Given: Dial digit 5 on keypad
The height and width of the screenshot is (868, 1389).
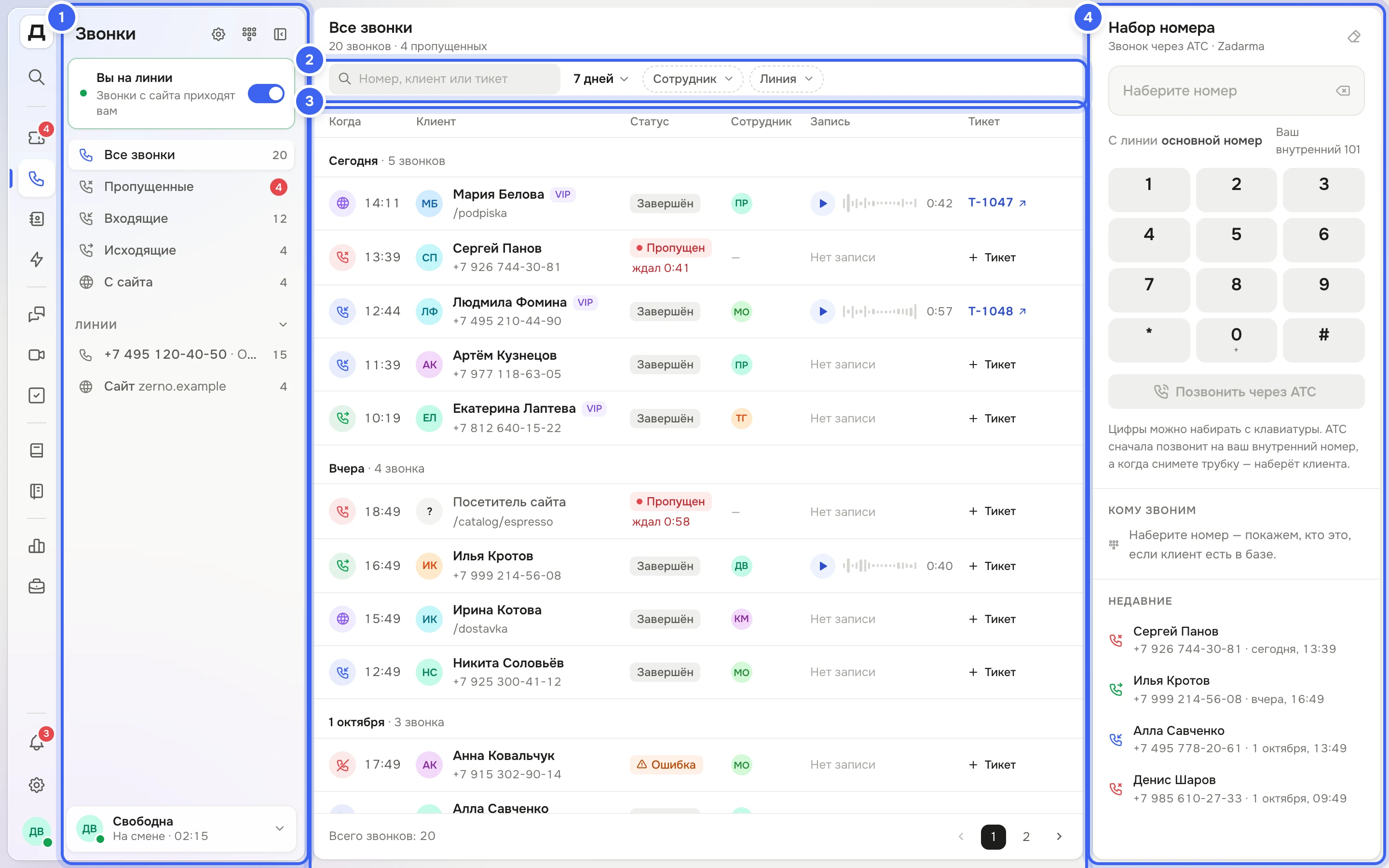Looking at the screenshot, I should click(1236, 240).
